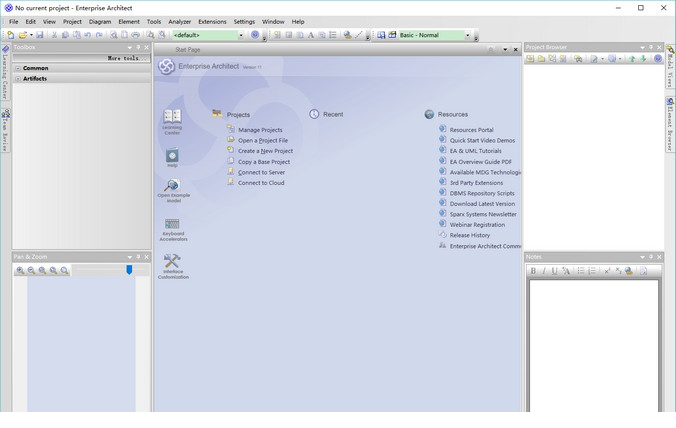Toggle auto-hide pin on Notes panel

click(651, 256)
